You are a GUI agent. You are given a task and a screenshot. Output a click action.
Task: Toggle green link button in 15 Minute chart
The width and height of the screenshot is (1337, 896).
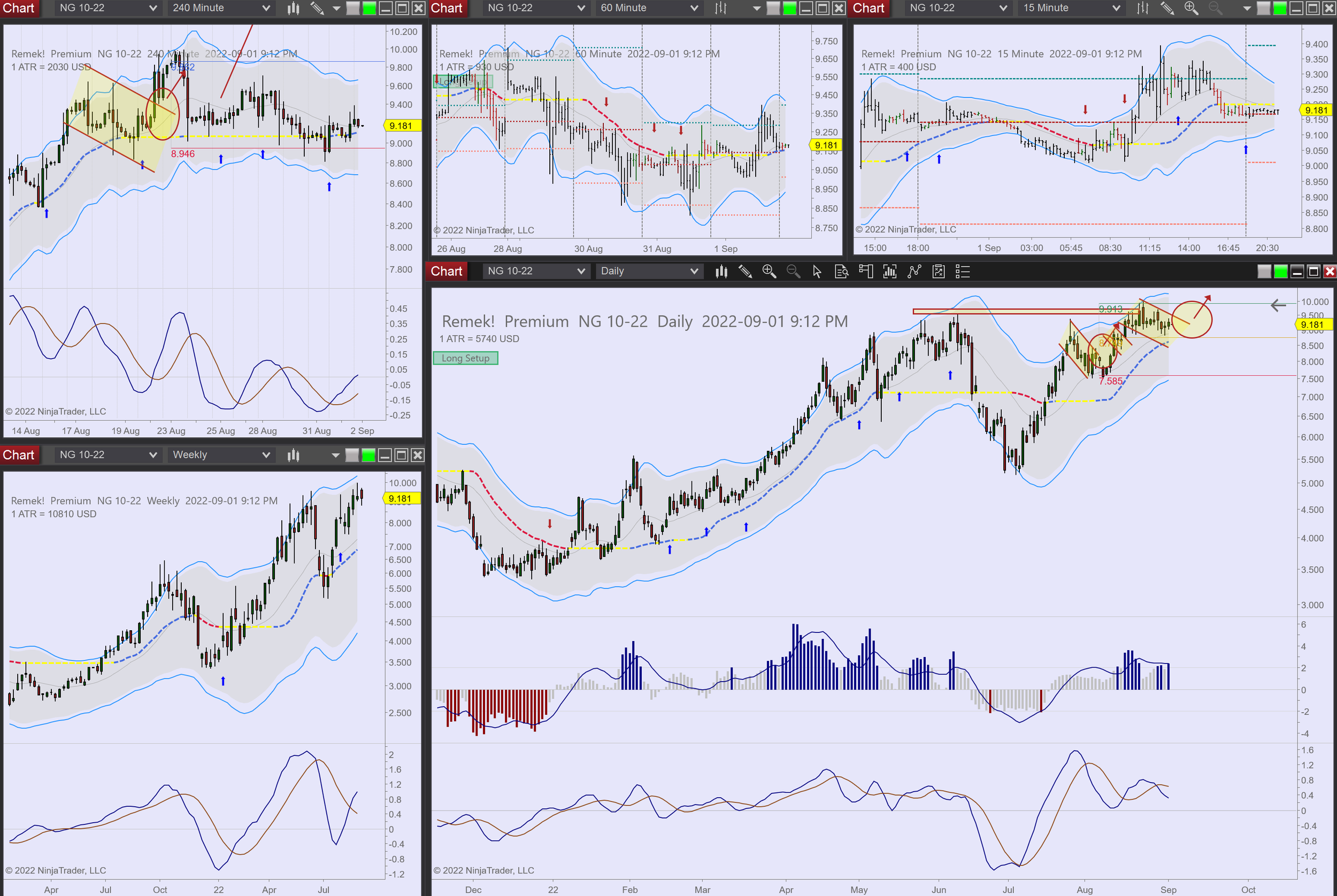click(x=1280, y=8)
